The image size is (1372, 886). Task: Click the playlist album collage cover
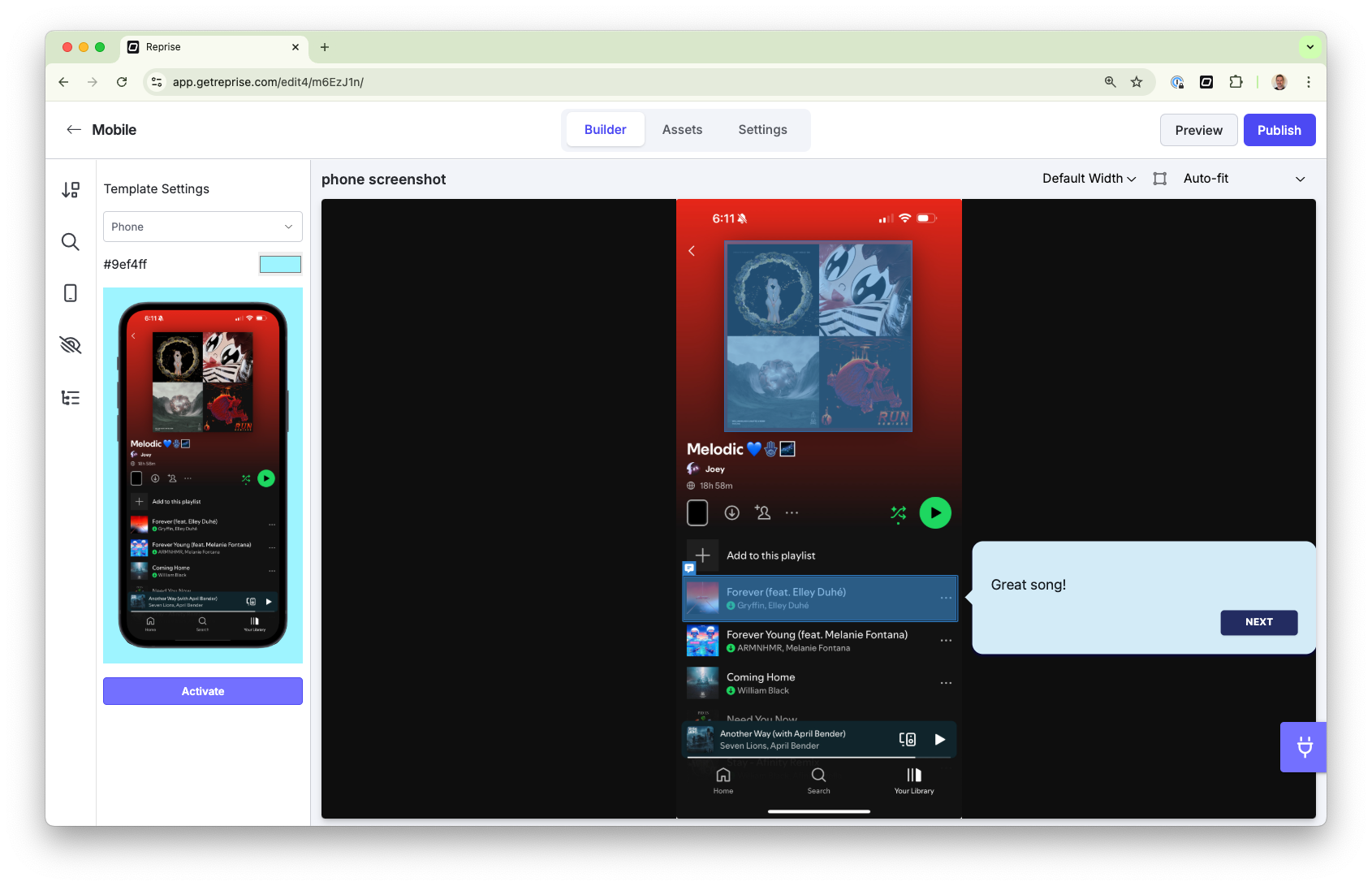818,336
